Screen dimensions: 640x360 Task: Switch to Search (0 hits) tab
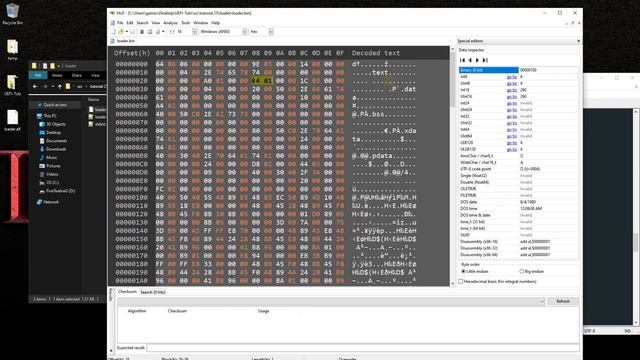pyautogui.click(x=153, y=292)
